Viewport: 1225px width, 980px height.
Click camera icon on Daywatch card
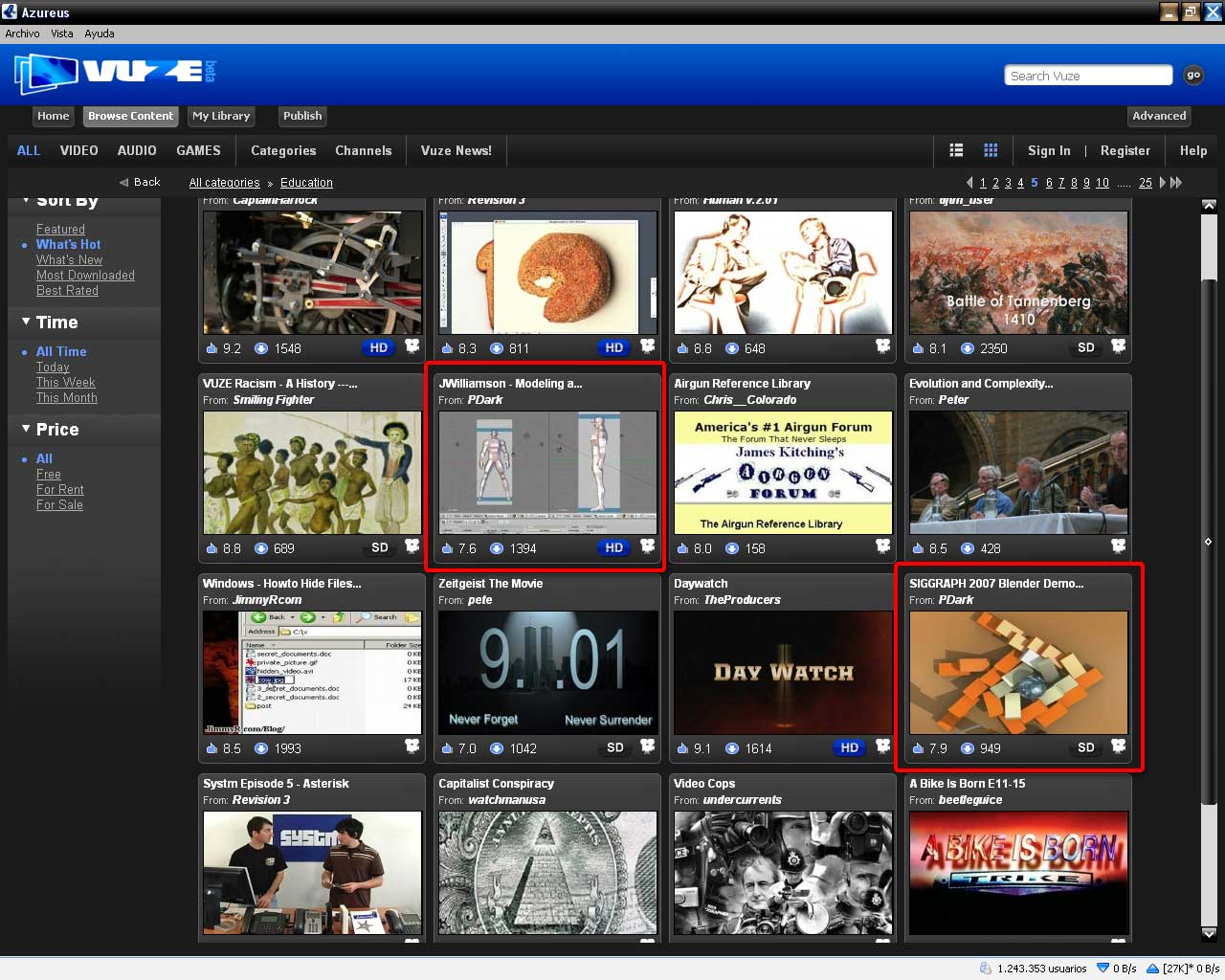click(x=882, y=746)
